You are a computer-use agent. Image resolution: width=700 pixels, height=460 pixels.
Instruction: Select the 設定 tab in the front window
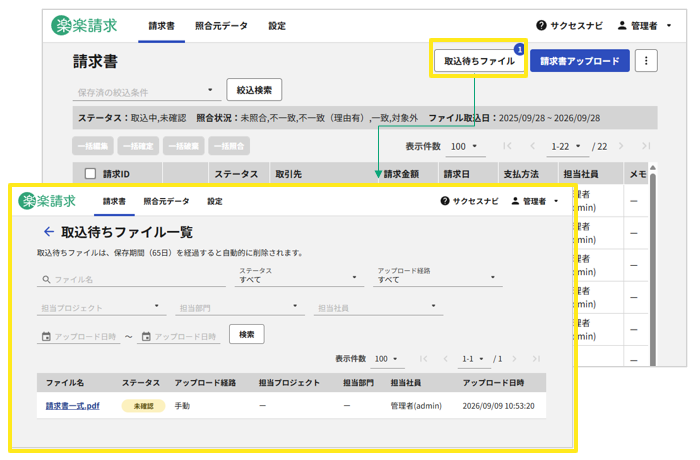[215, 201]
